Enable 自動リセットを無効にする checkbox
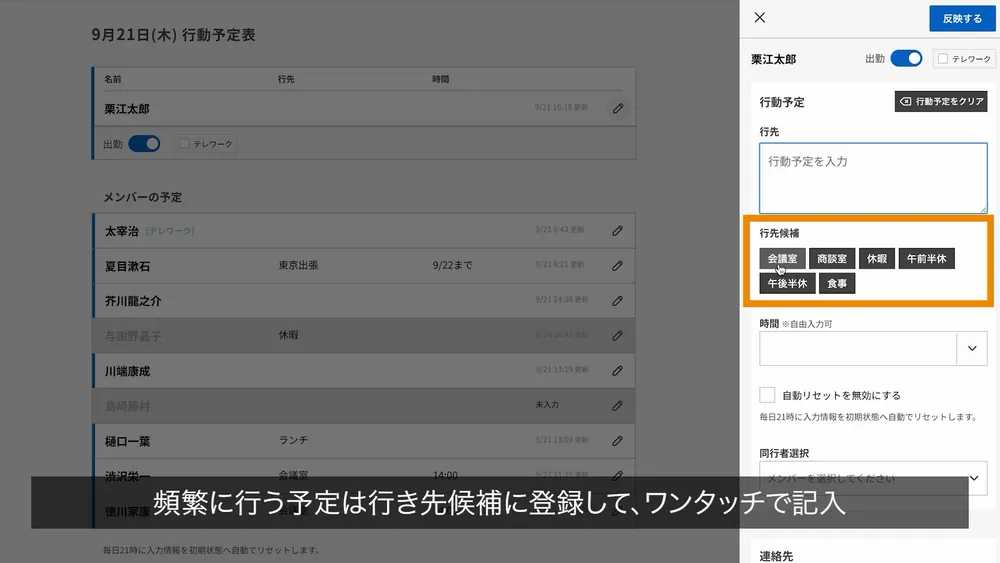The image size is (1000, 563). [x=767, y=395]
